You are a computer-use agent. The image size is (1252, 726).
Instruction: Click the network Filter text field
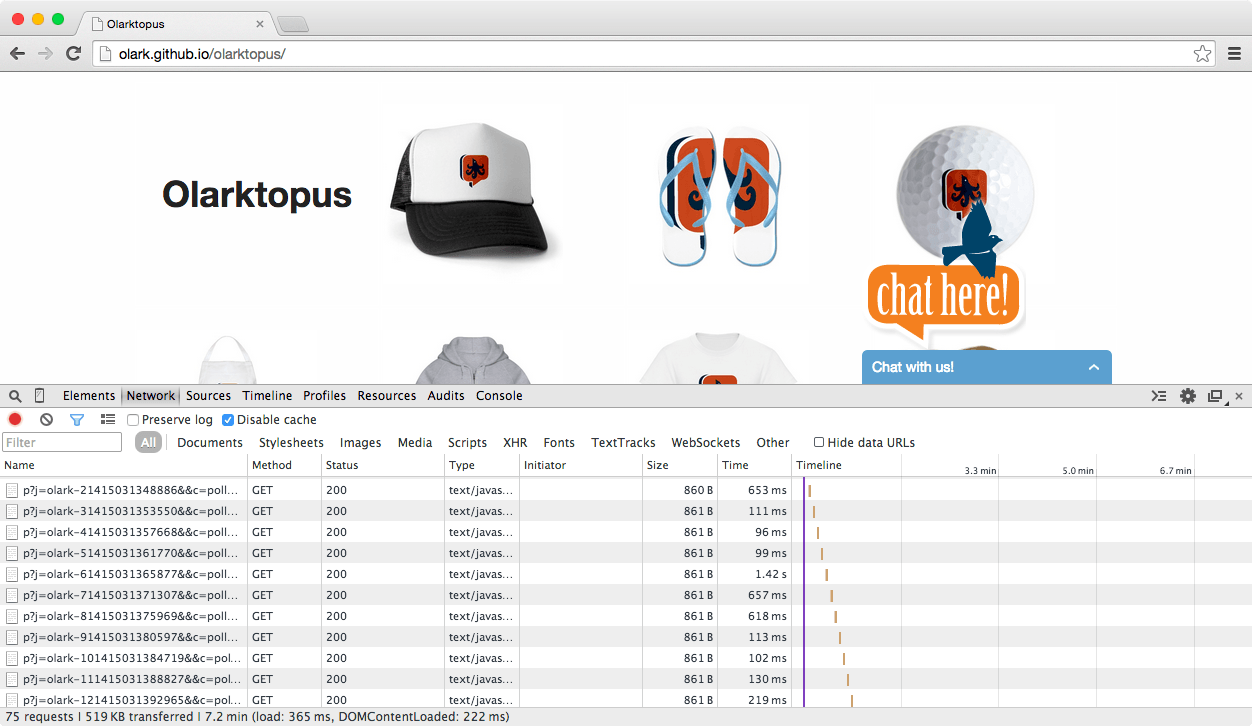coord(62,442)
